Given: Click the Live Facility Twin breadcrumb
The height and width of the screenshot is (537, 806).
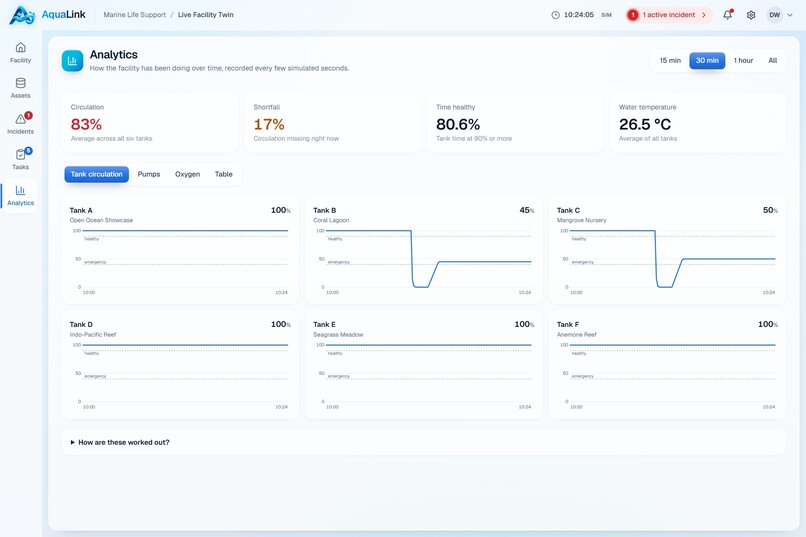Looking at the screenshot, I should (206, 15).
